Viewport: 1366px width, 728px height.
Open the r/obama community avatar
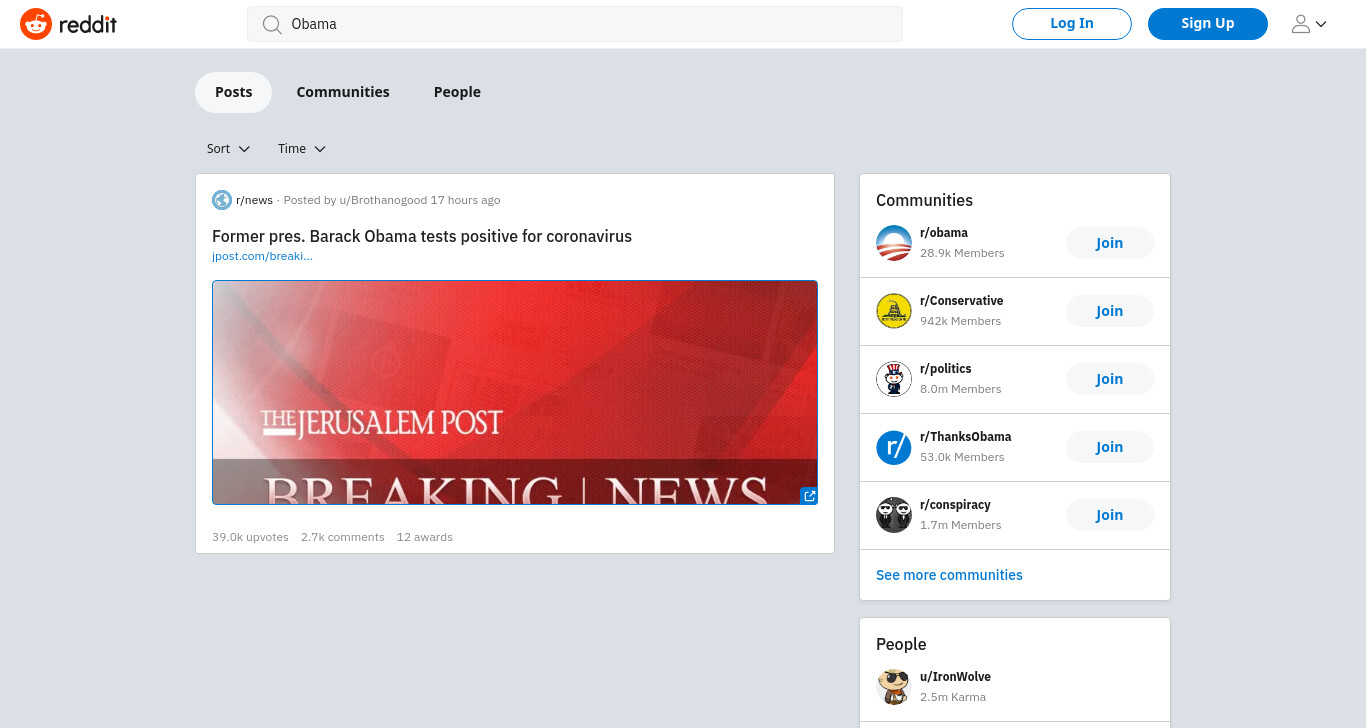894,243
